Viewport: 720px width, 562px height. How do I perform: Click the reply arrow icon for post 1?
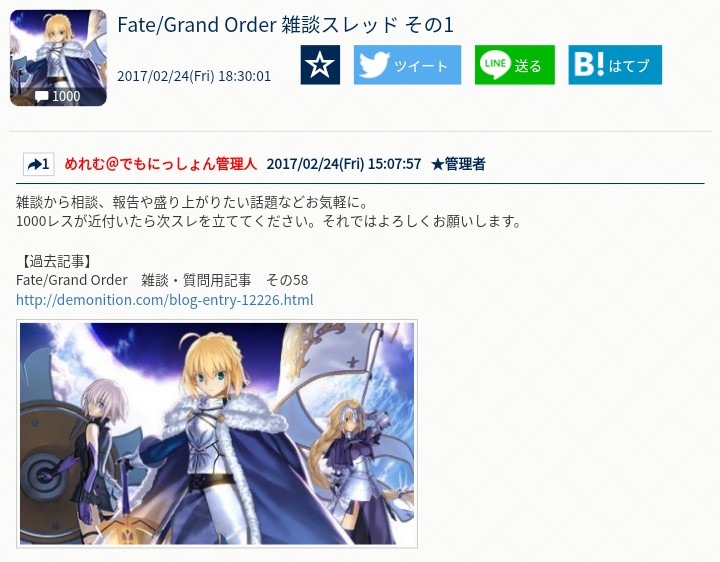click(x=34, y=164)
